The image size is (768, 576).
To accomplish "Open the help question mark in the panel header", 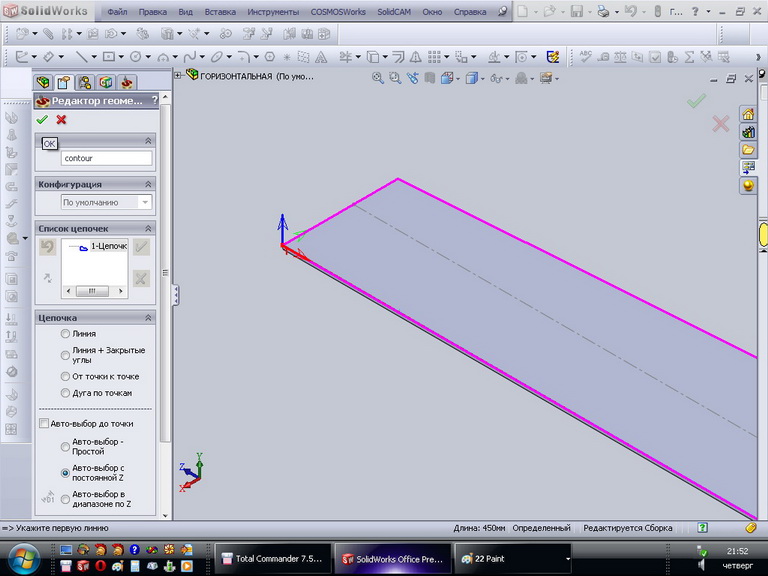I will point(154,100).
